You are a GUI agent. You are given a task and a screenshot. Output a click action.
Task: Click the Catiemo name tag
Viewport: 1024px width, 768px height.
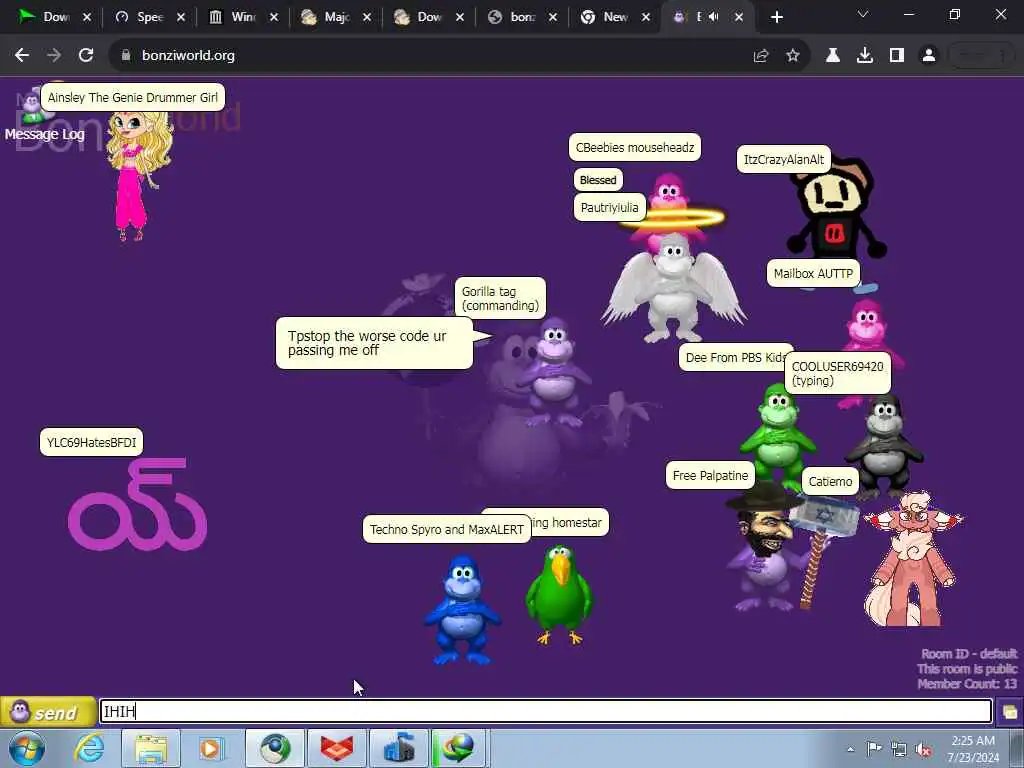pos(830,481)
